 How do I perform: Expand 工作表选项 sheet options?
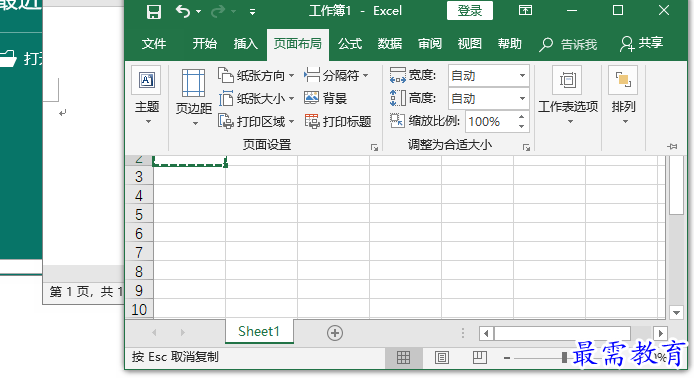pos(568,95)
